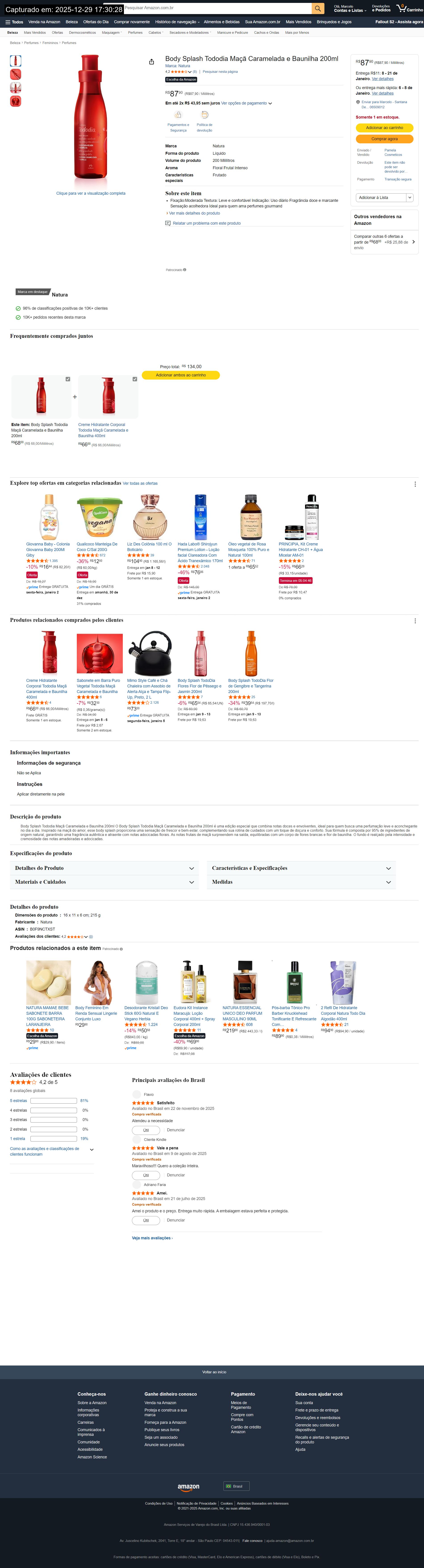Viewport: 424px width, 1568px height.
Task: Uncheck the Creme Hidratante bundle checkbox
Action: [x=134, y=379]
